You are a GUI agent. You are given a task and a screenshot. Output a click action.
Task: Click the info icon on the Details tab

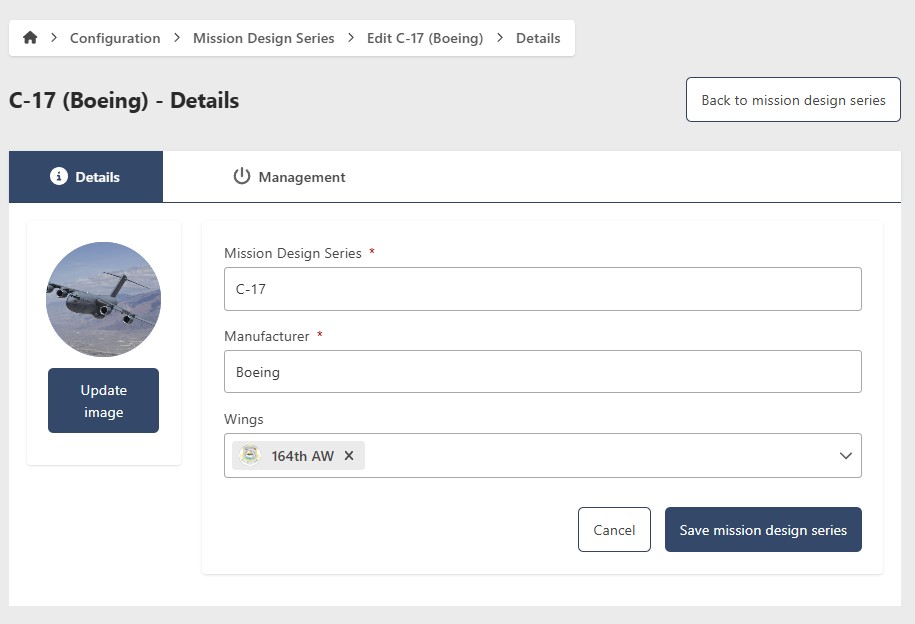(x=59, y=177)
